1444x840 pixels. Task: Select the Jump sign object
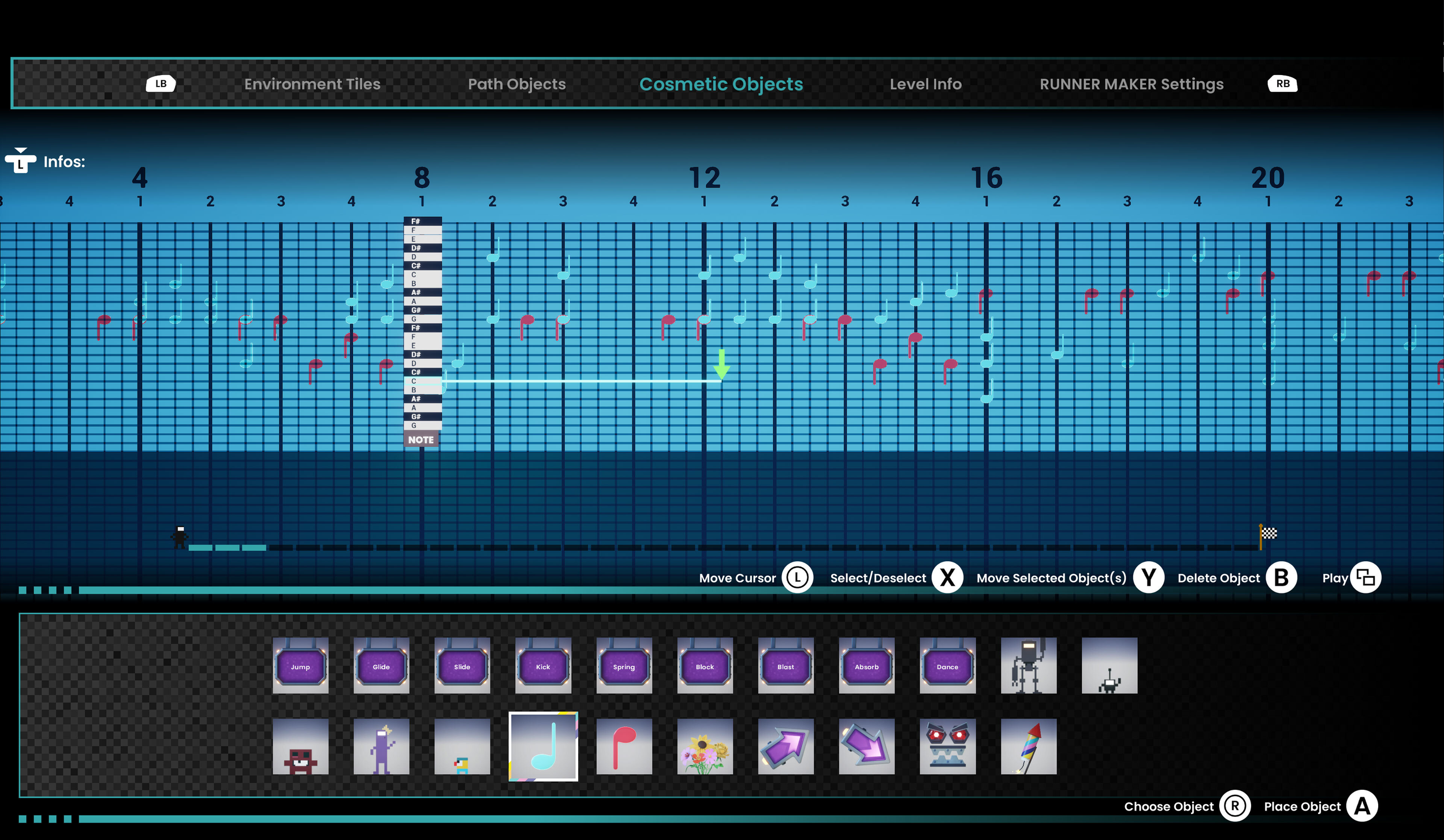pyautogui.click(x=300, y=666)
